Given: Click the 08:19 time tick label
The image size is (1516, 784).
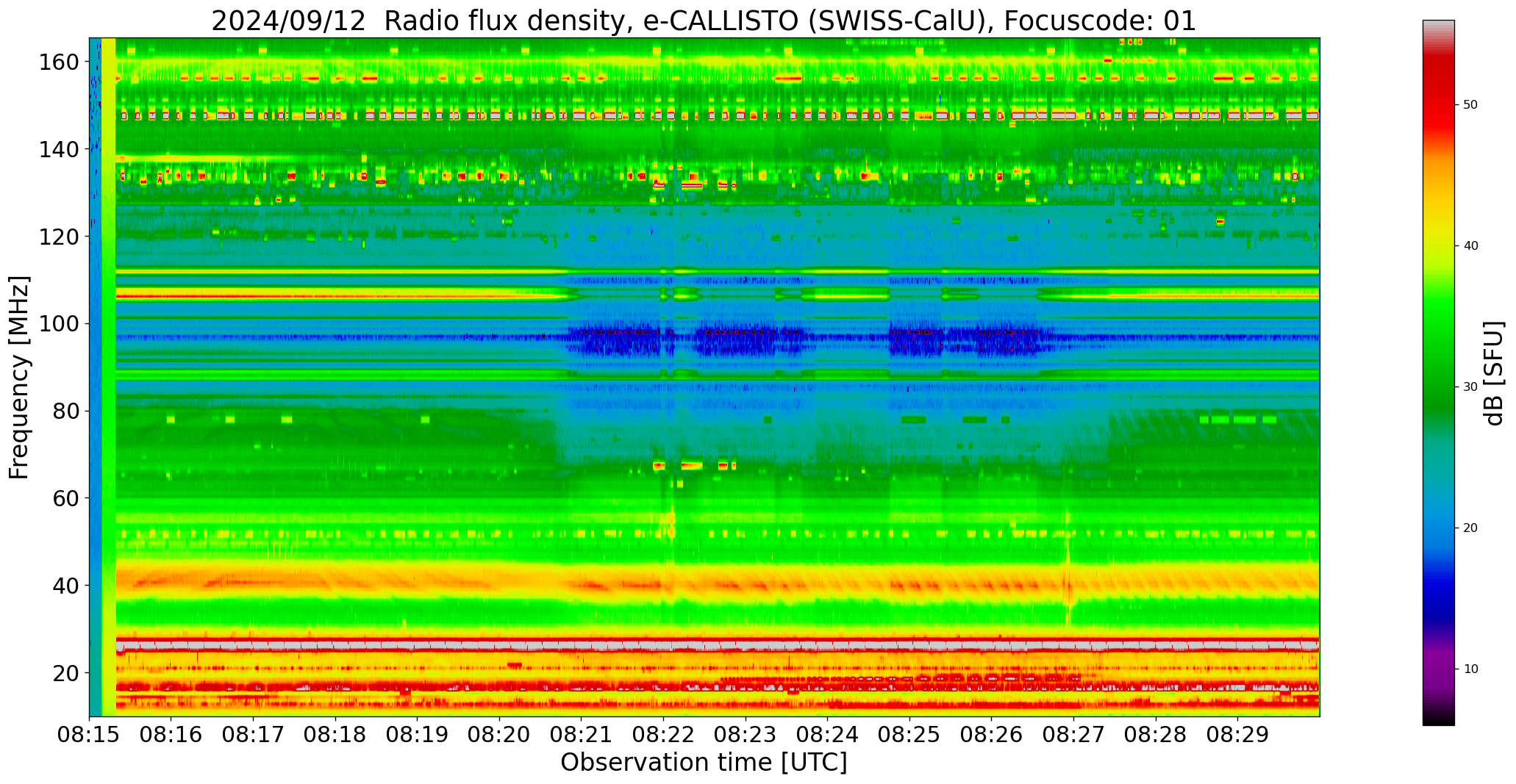Looking at the screenshot, I should [x=417, y=734].
